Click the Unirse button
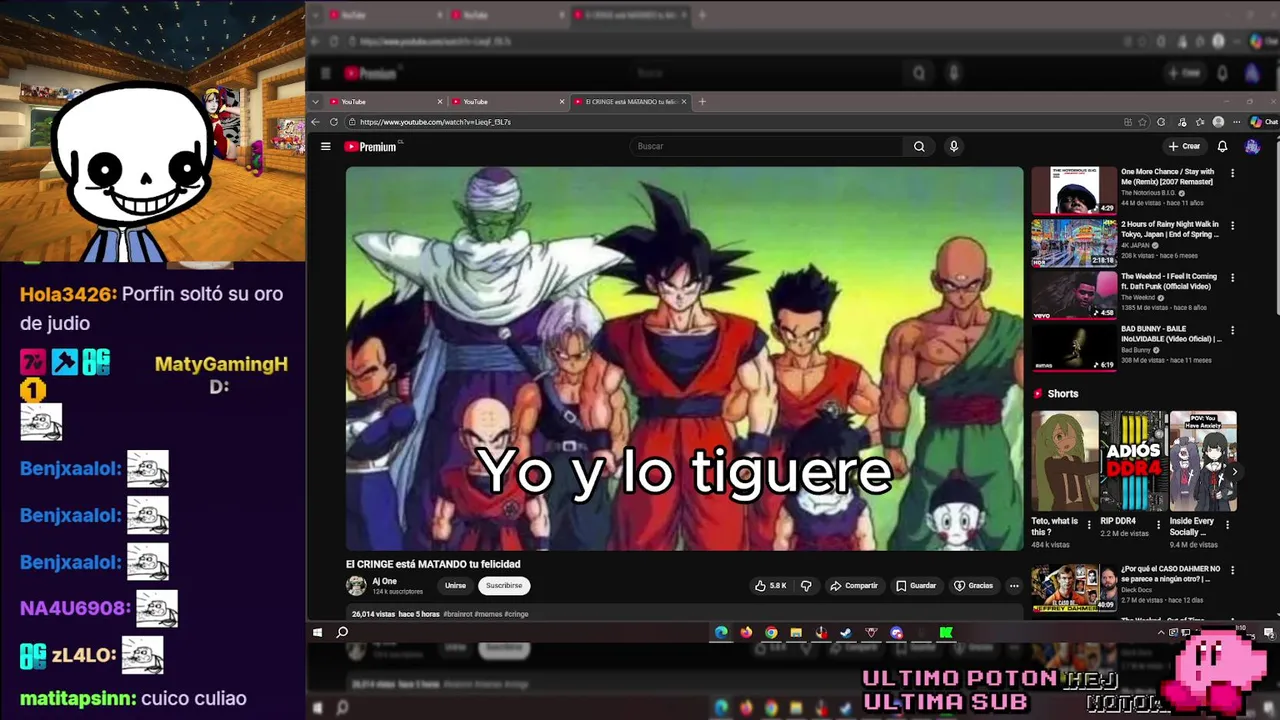Screen dimensions: 1280x720 click(455, 586)
